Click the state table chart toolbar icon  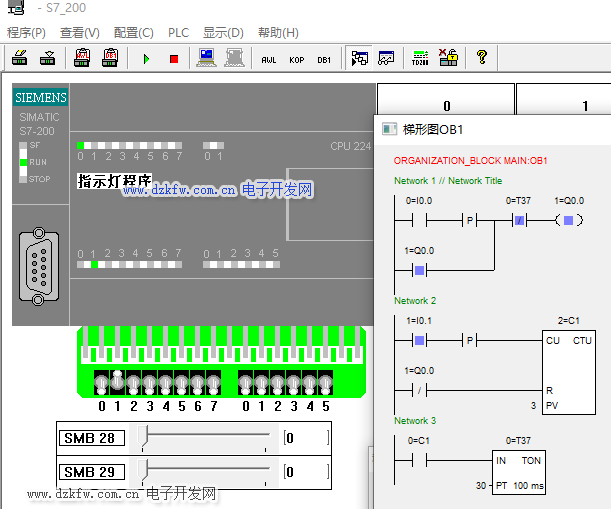tap(386, 59)
